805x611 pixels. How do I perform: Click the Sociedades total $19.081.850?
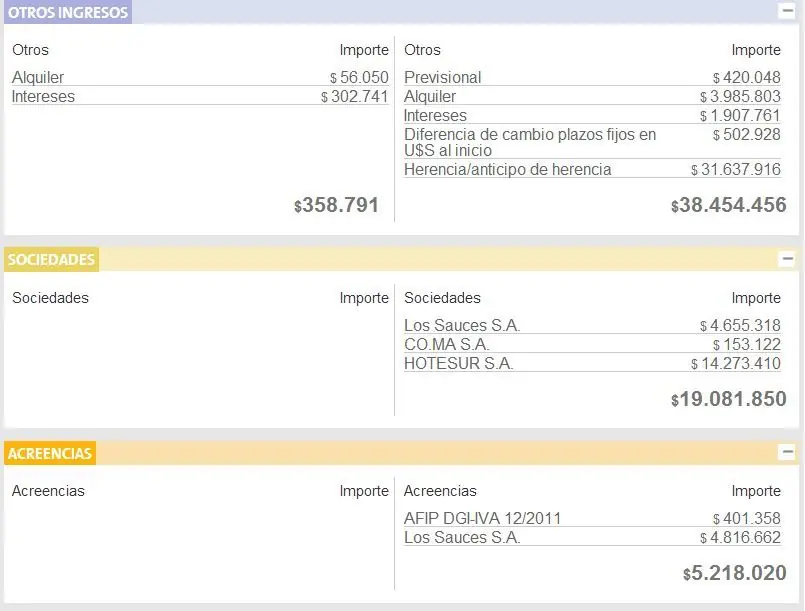(x=729, y=399)
